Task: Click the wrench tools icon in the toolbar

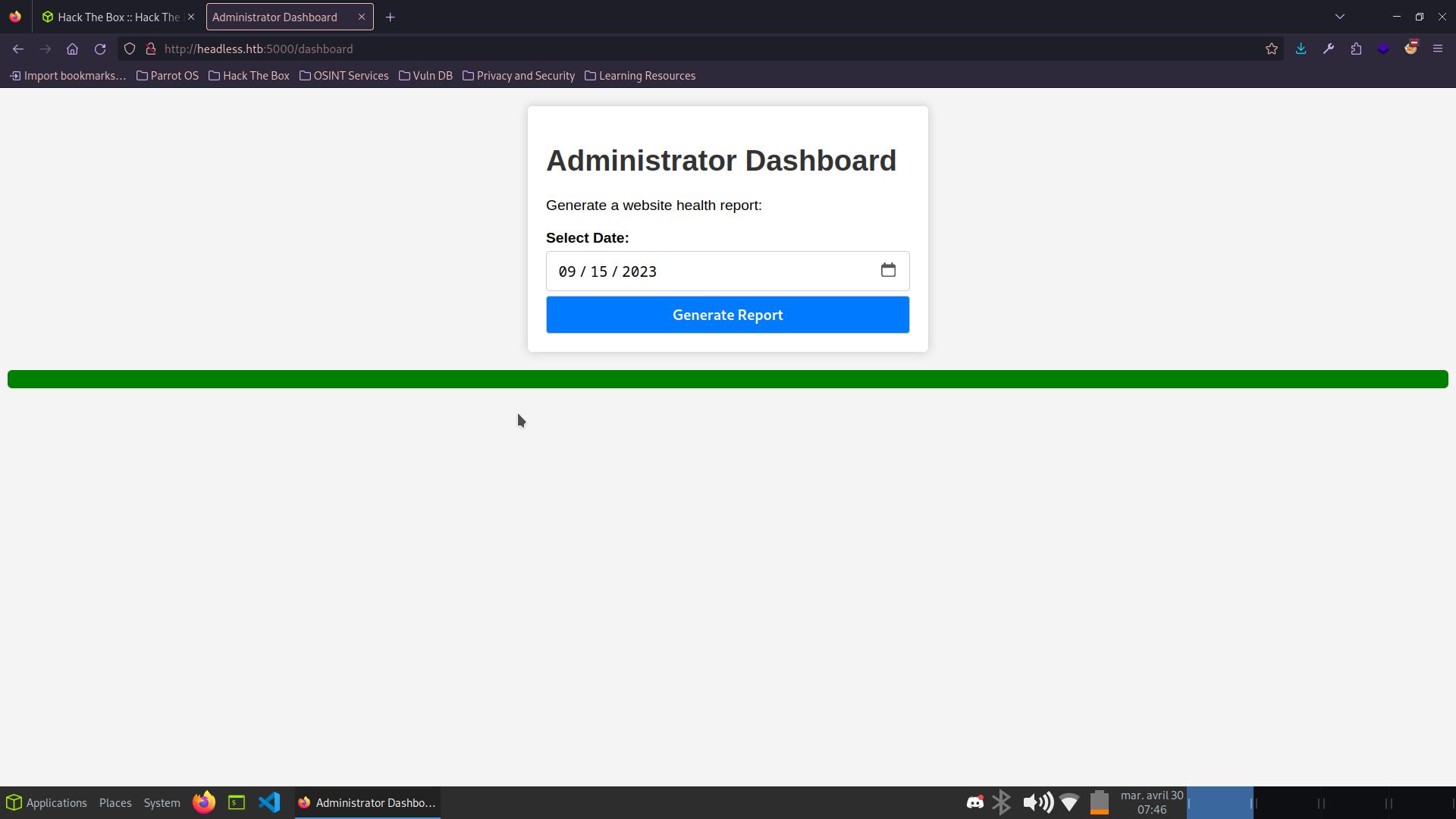Action: click(1328, 49)
